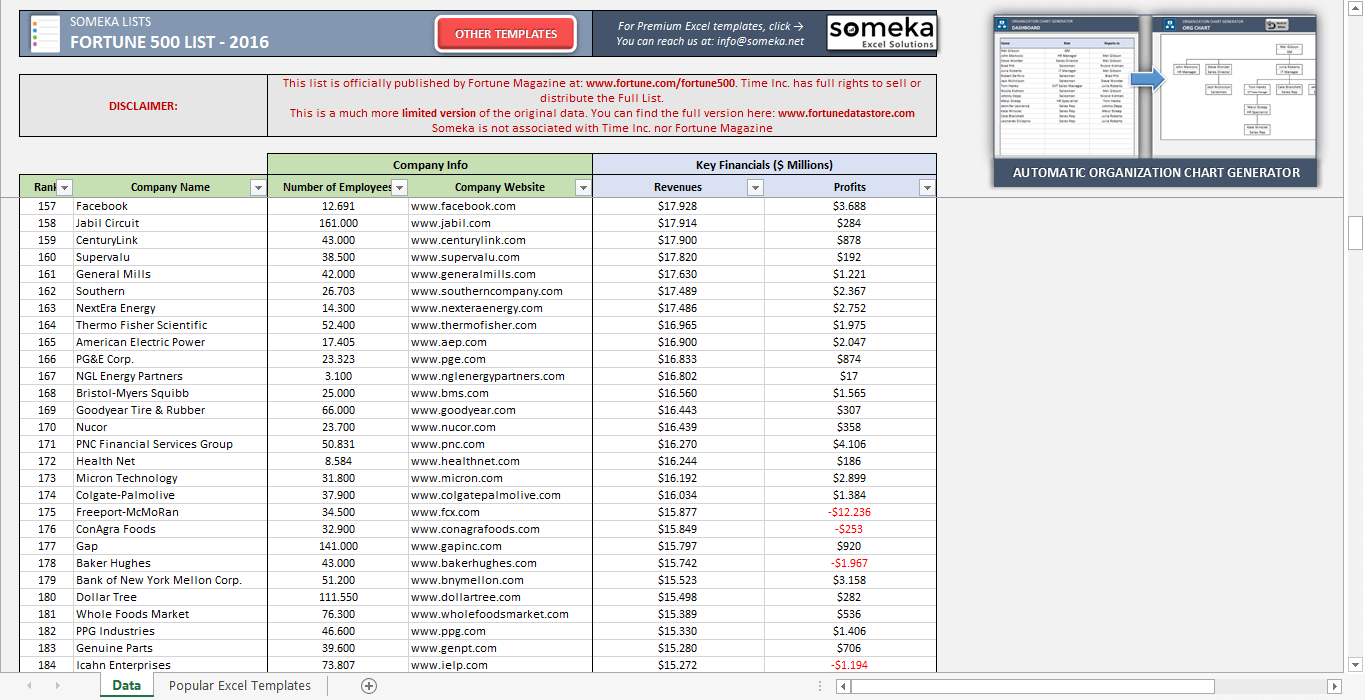The width and height of the screenshot is (1365, 700).
Task: Select the www.jabil.com website cell
Action: [x=500, y=223]
